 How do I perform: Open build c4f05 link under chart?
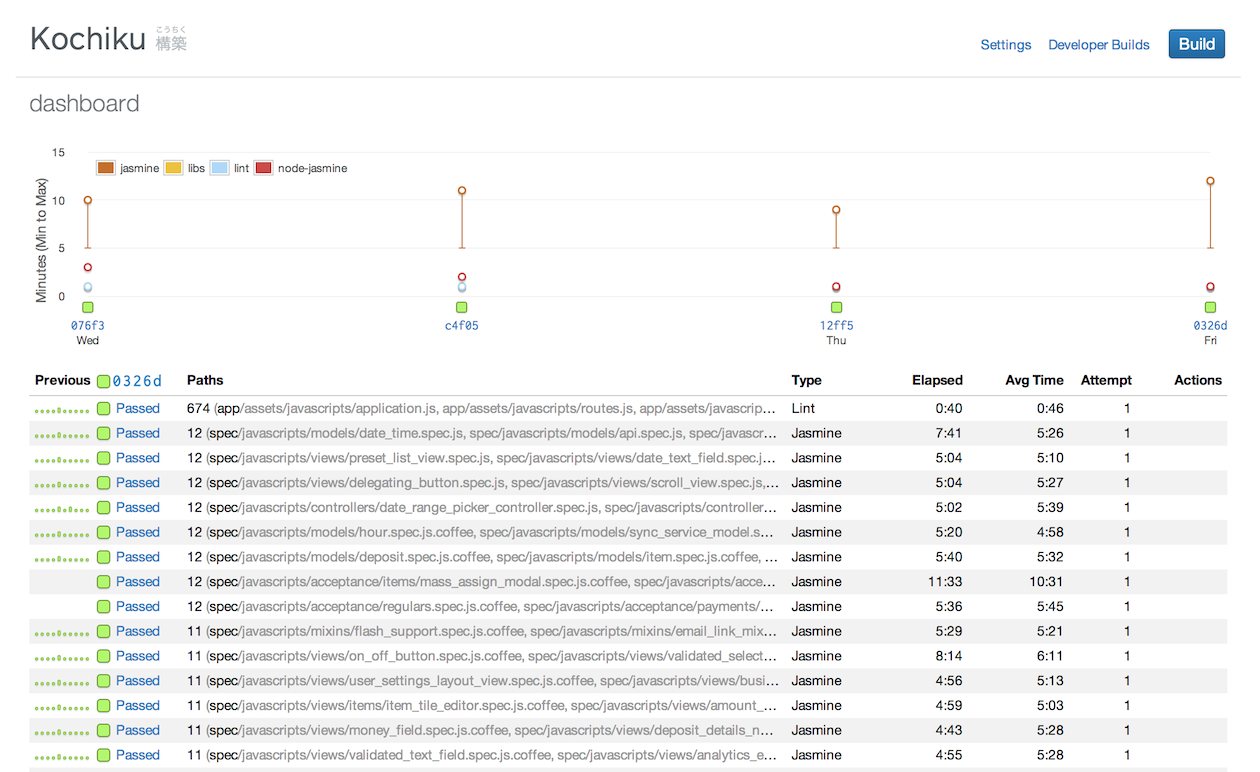coord(462,325)
